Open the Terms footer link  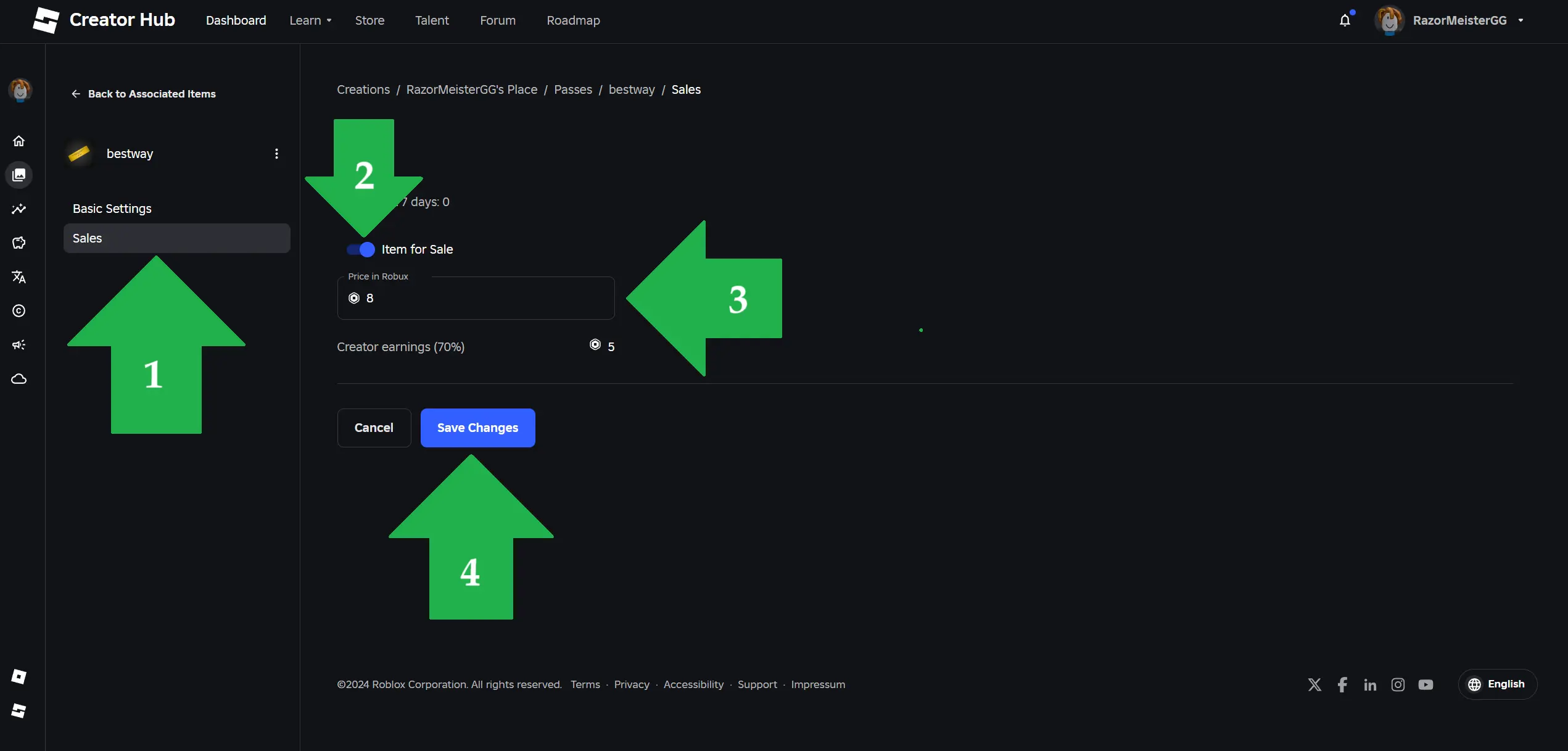[585, 684]
